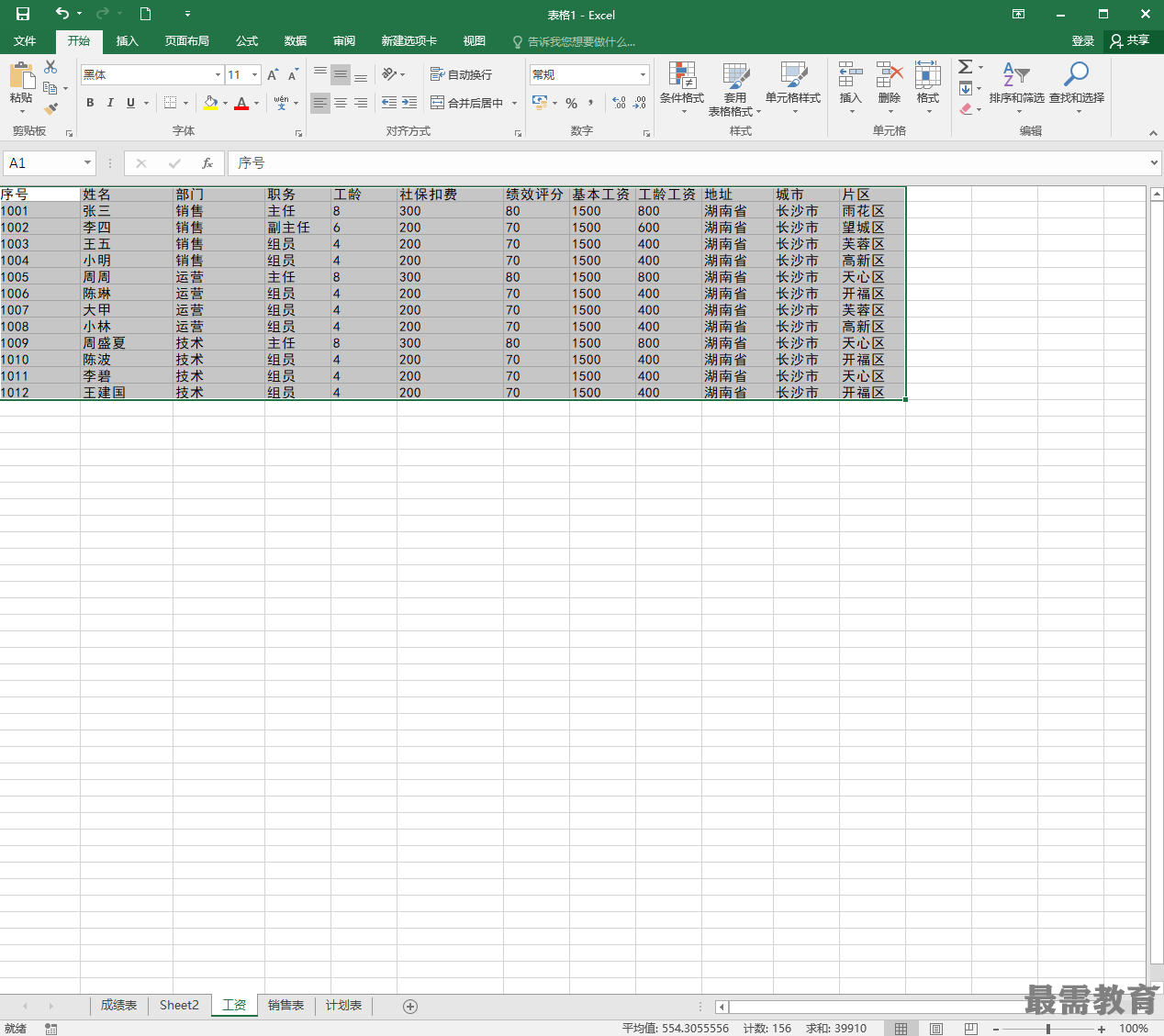Click the 共享 (Share) button
Image resolution: width=1164 pixels, height=1036 pixels.
click(1130, 41)
